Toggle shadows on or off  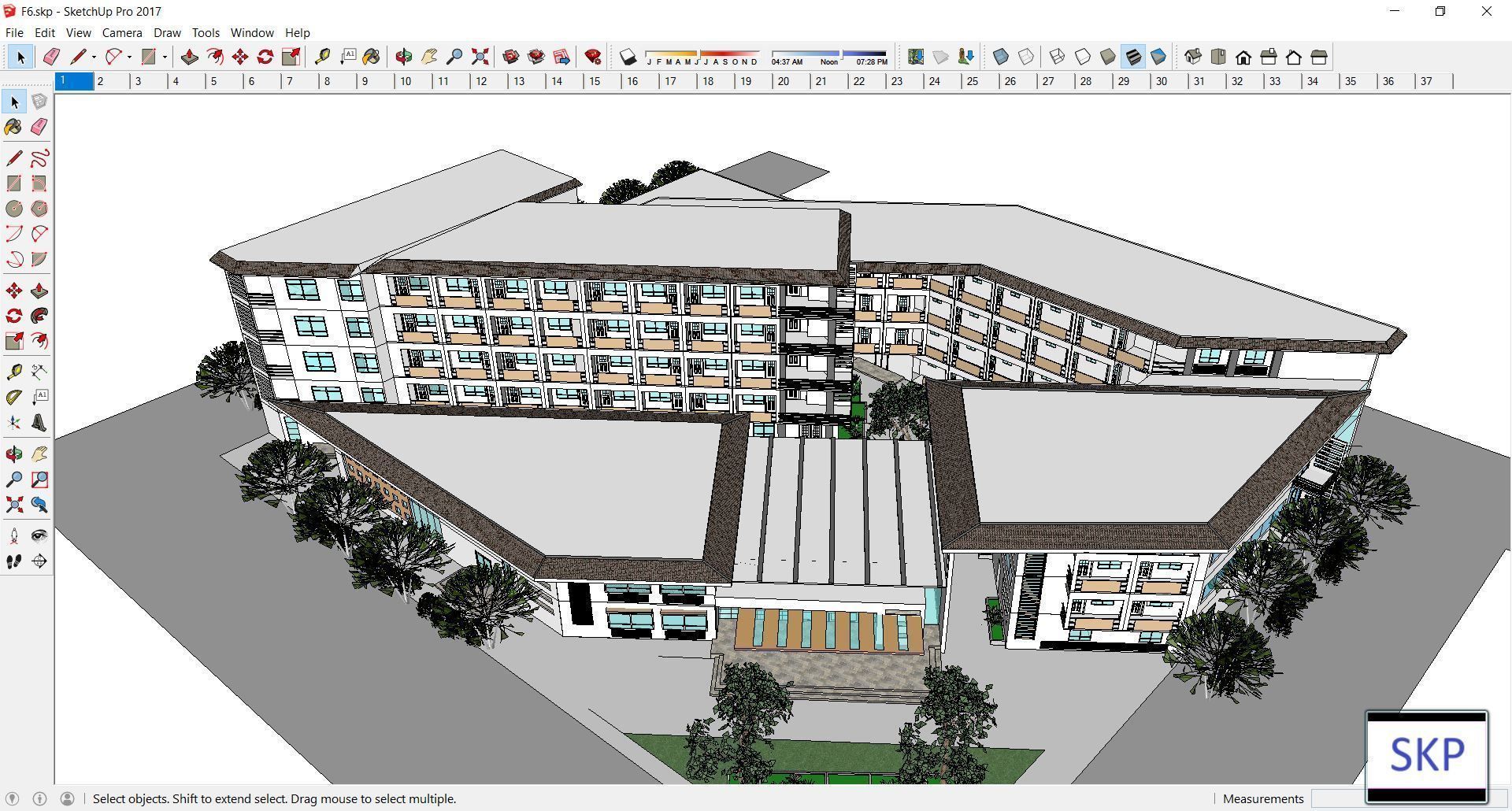pyautogui.click(x=627, y=56)
